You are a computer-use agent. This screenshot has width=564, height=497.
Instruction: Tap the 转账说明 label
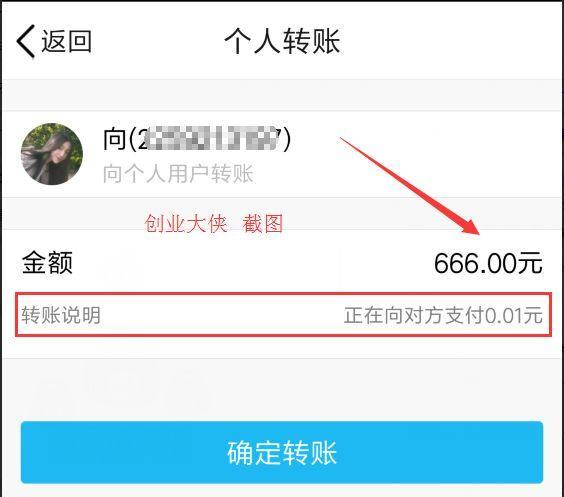[61, 315]
